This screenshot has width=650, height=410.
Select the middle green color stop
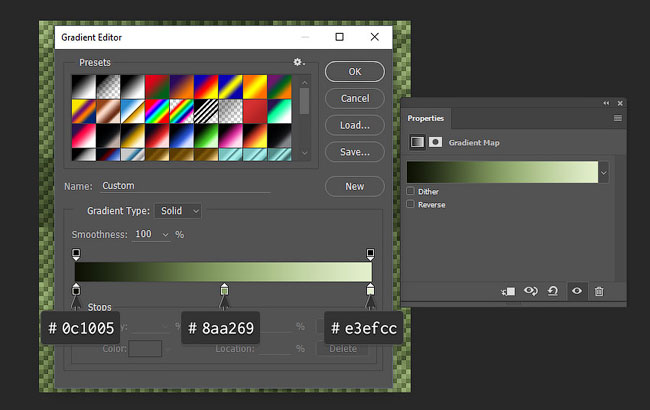(x=224, y=290)
